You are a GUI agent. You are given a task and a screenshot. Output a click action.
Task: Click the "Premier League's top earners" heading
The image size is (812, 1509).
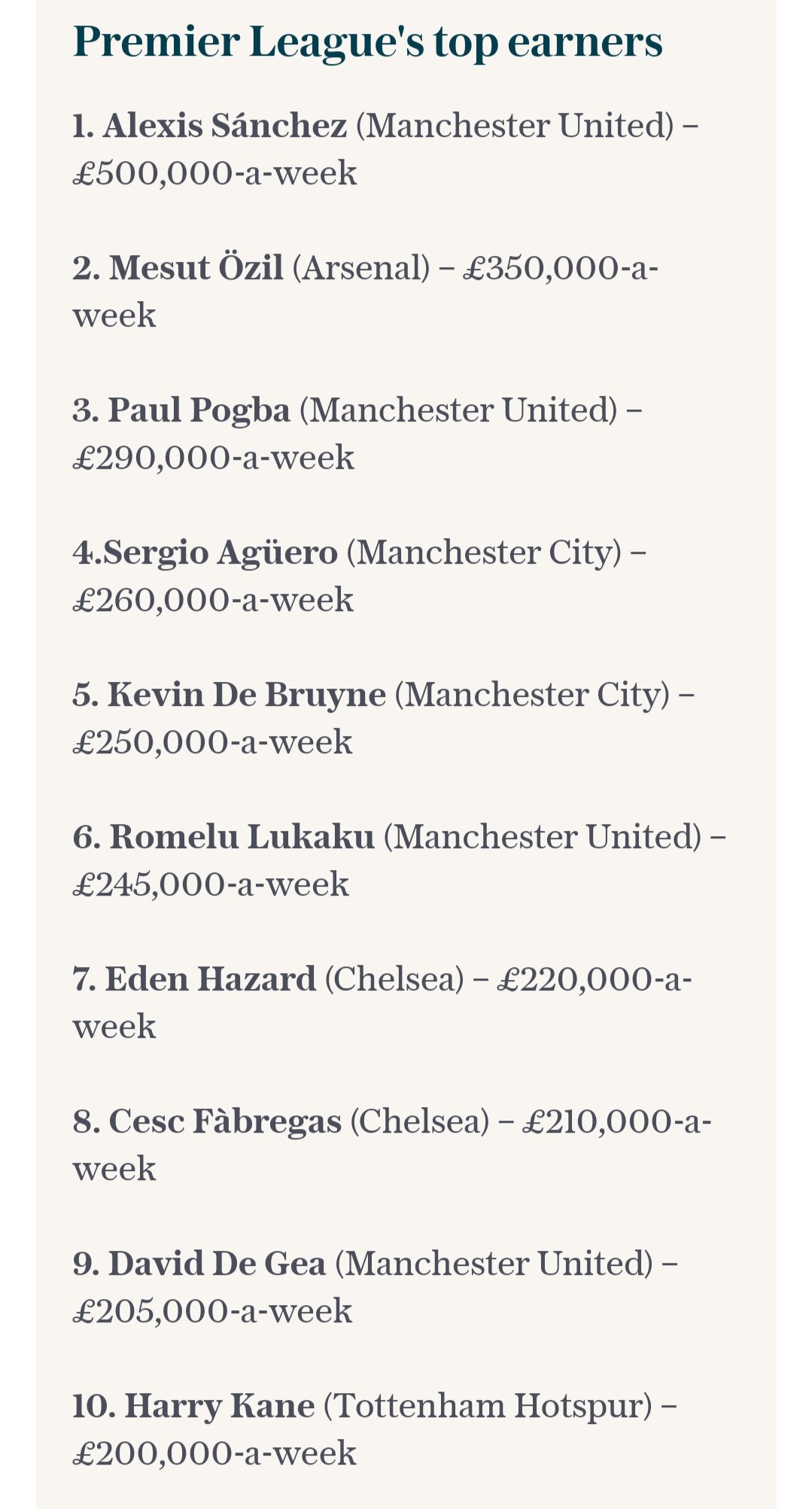(x=367, y=42)
